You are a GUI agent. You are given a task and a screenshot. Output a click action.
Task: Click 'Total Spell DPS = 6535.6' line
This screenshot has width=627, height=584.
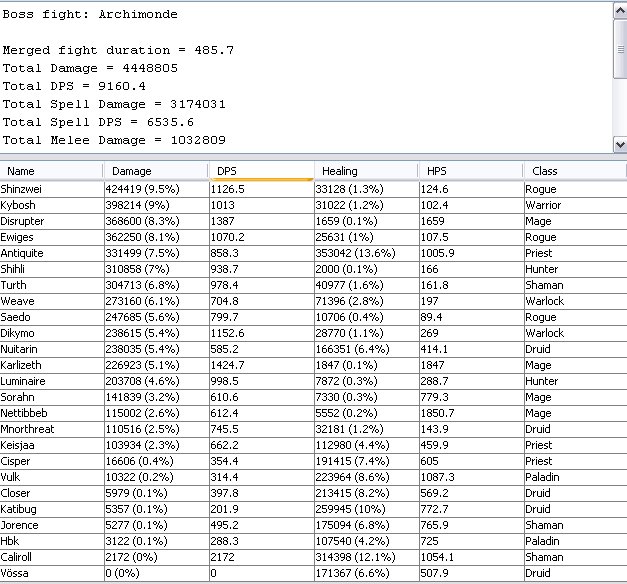(98, 122)
